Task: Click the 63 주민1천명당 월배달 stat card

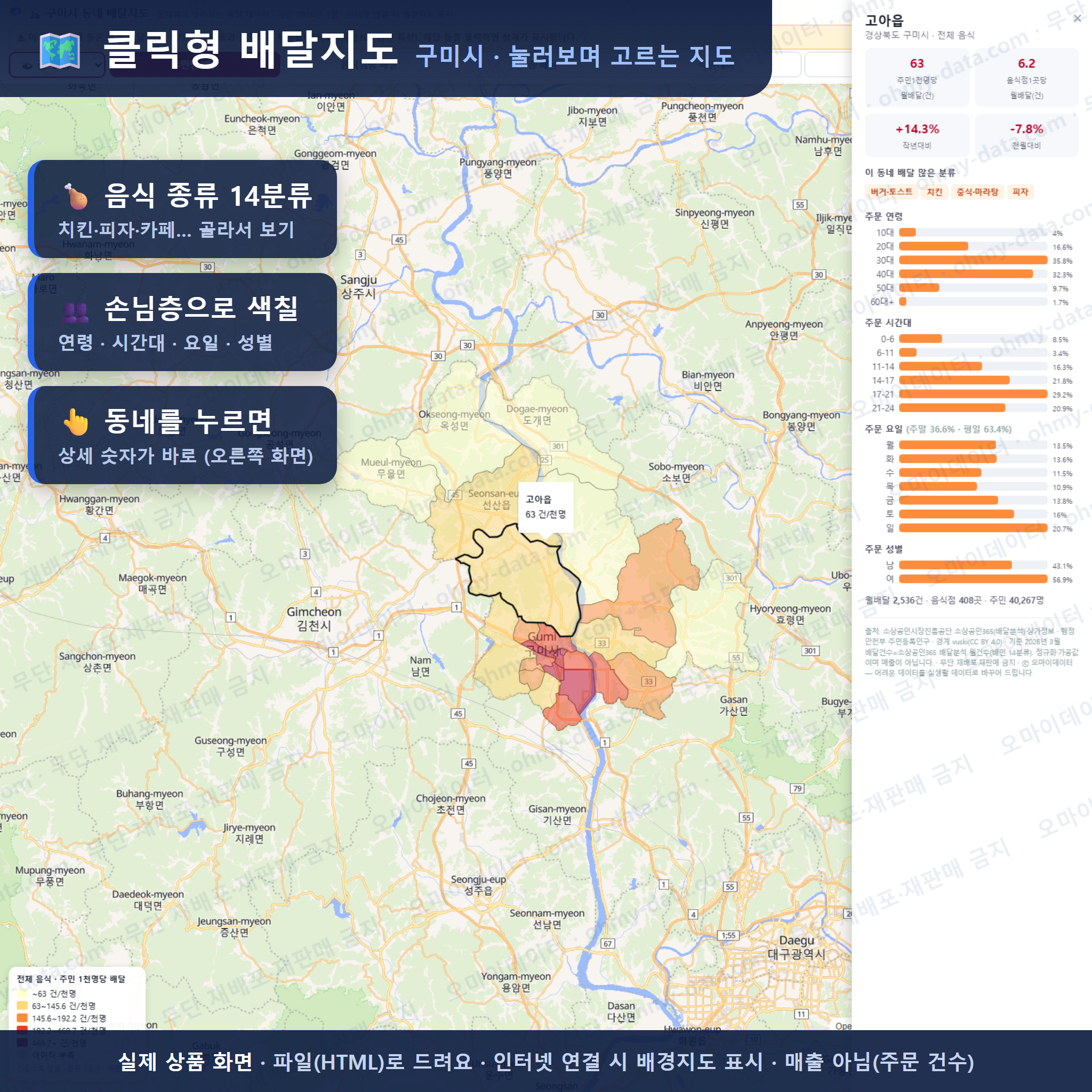Action: 917,78
